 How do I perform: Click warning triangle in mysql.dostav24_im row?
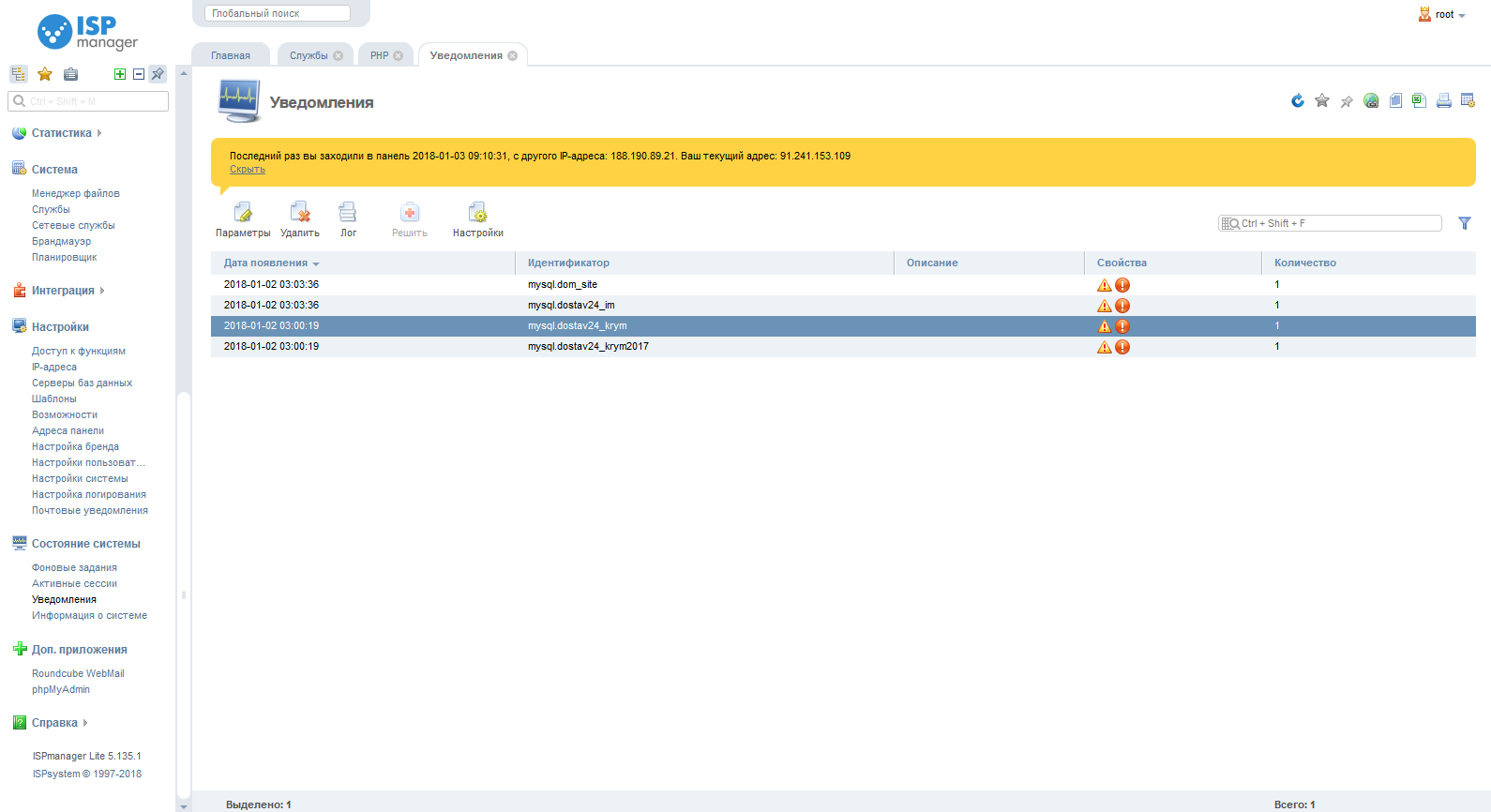click(1105, 306)
